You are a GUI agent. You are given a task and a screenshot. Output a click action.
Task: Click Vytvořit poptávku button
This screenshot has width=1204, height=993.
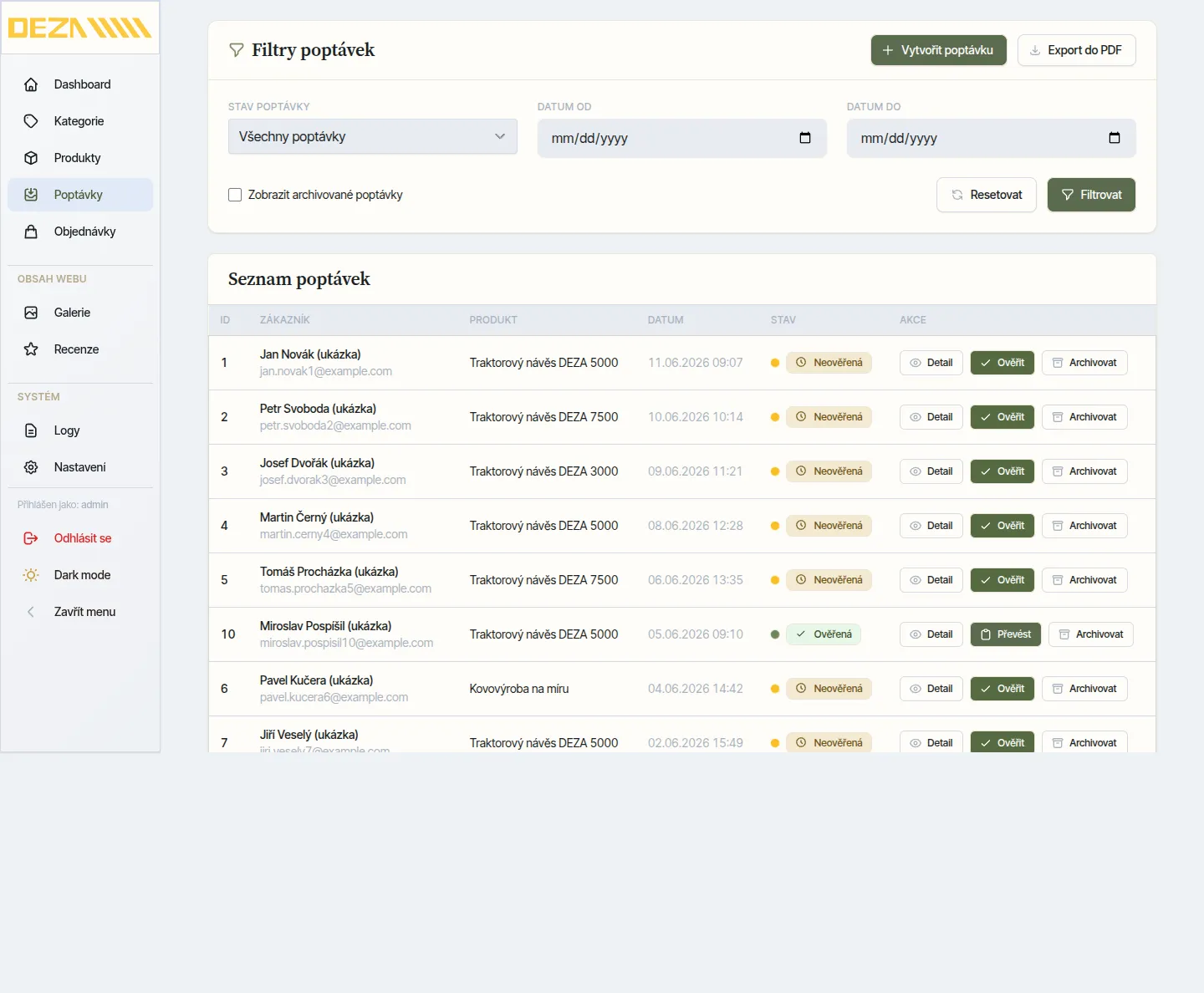coord(938,50)
